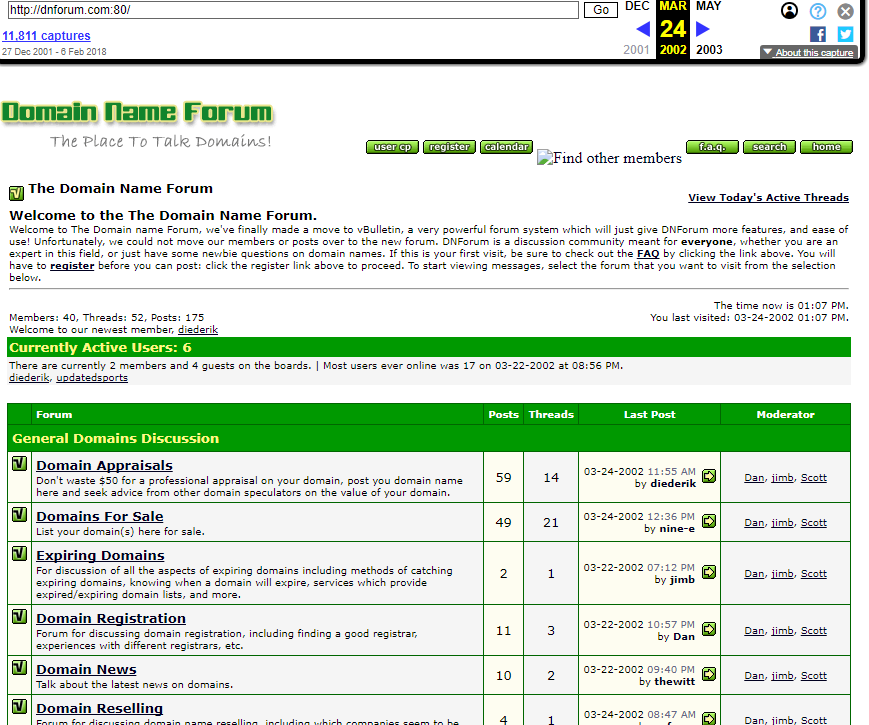Open last post arrow for Domains For Sale
Screen dimensions: 869x725
click(x=709, y=521)
